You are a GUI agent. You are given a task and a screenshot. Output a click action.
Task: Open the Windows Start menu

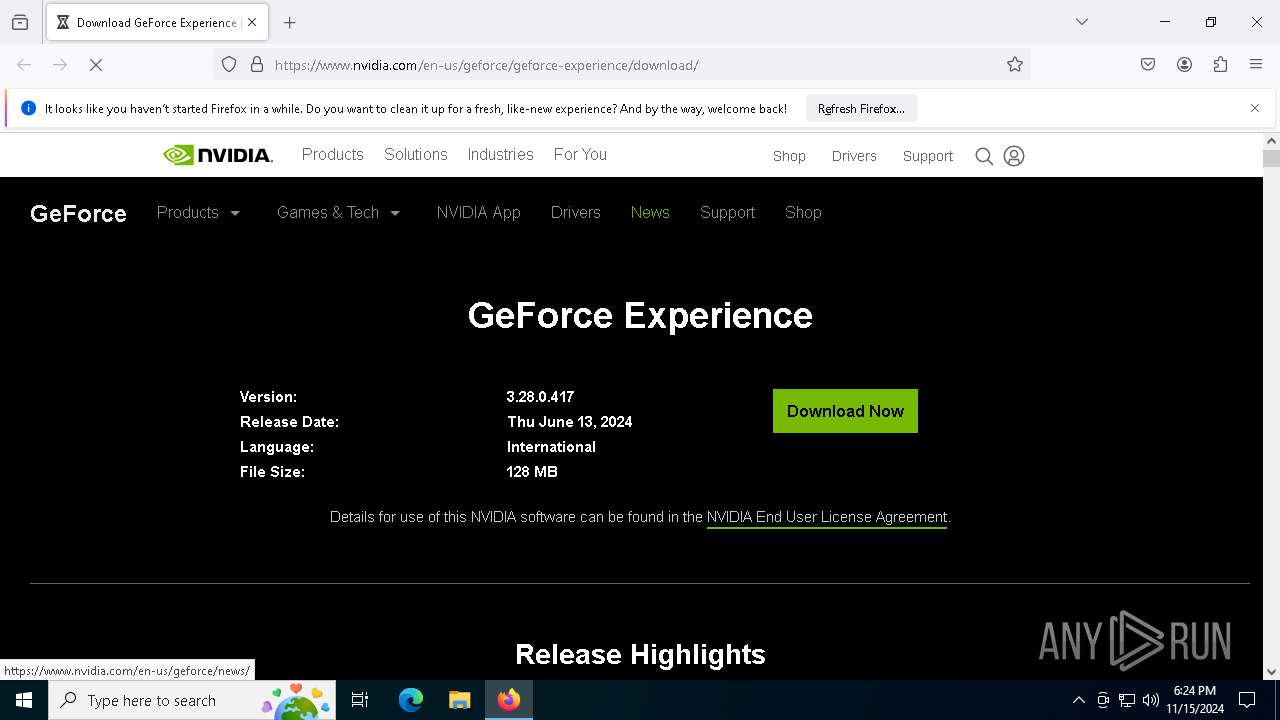coord(24,700)
